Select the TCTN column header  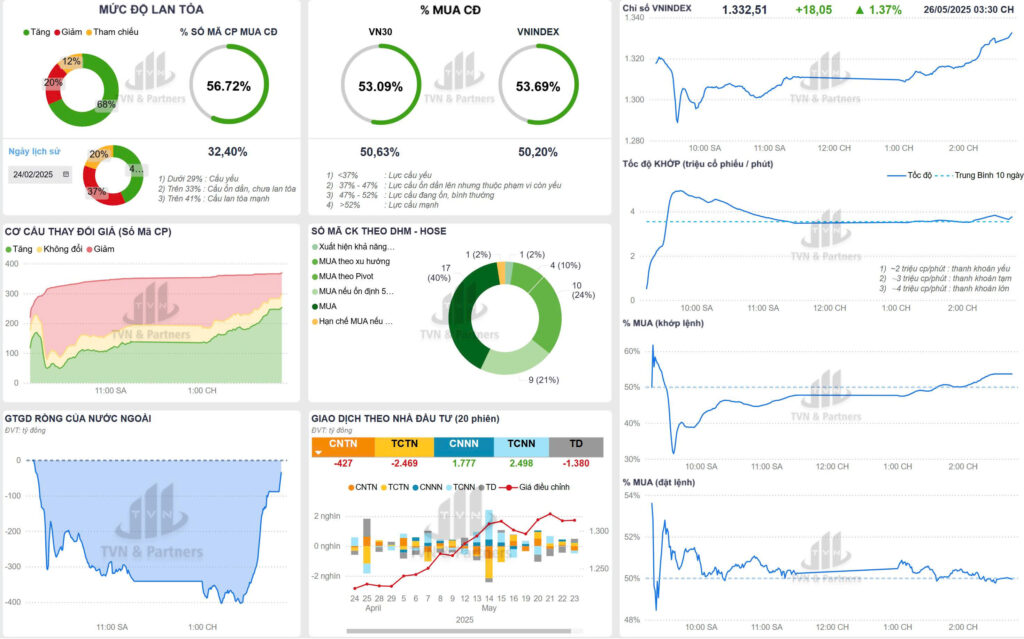[x=404, y=442]
